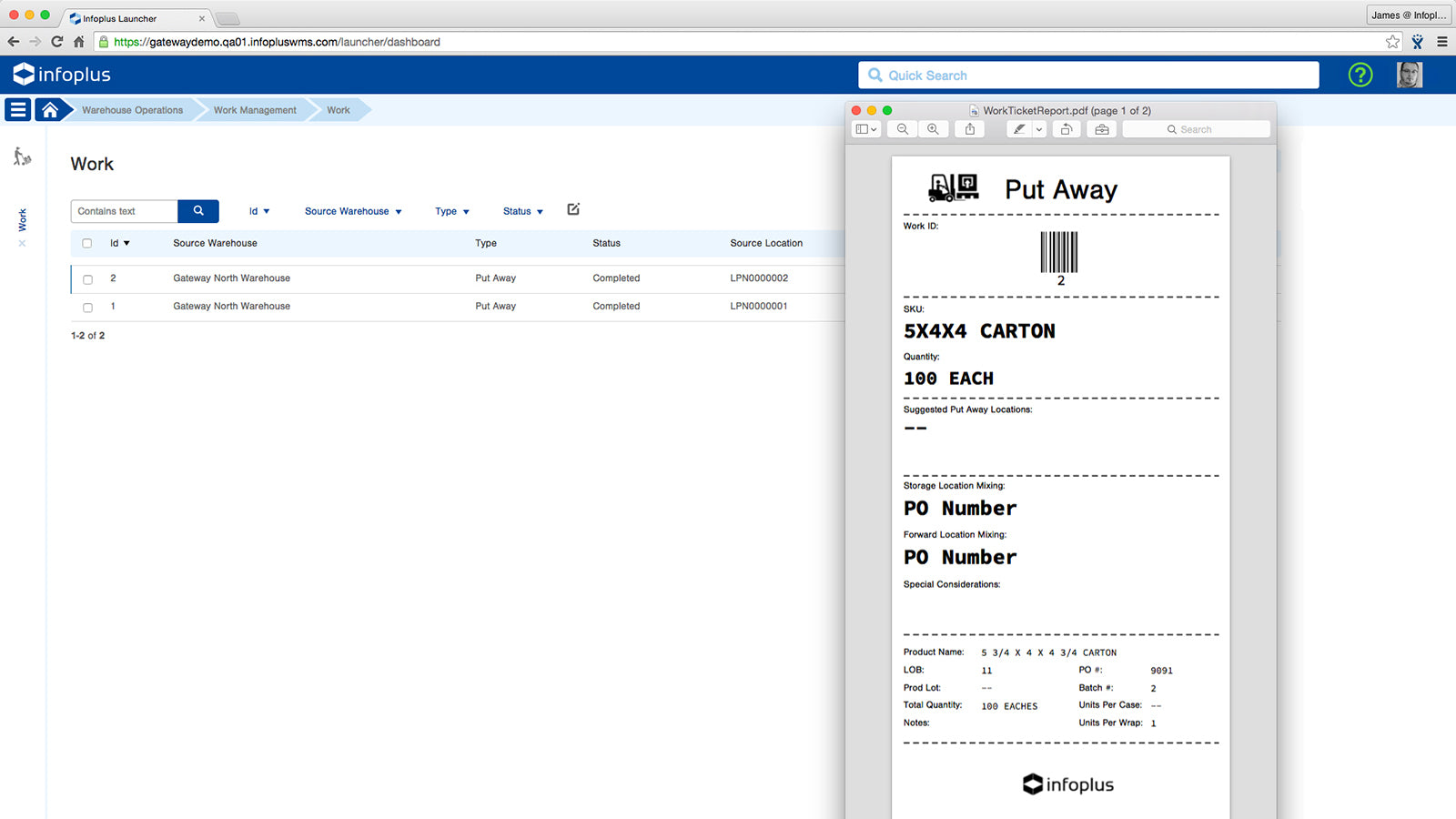
Task: Click the edit pencil icon beside the Status filter
Action: pyautogui.click(x=572, y=209)
